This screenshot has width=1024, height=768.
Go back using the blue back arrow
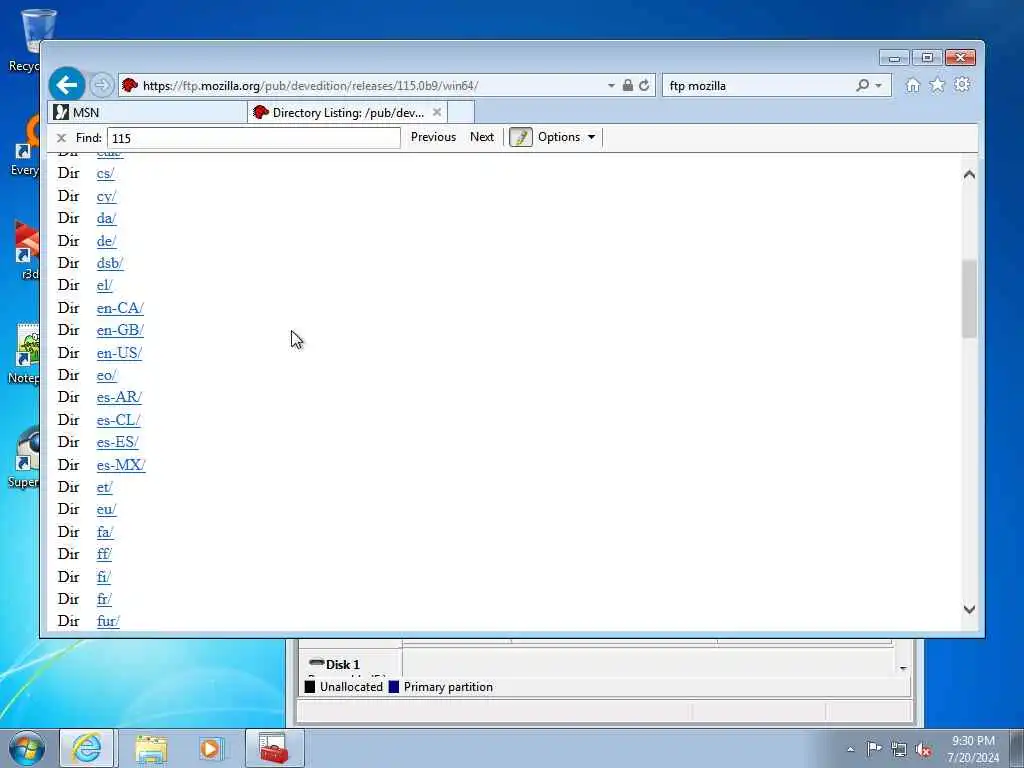click(67, 85)
